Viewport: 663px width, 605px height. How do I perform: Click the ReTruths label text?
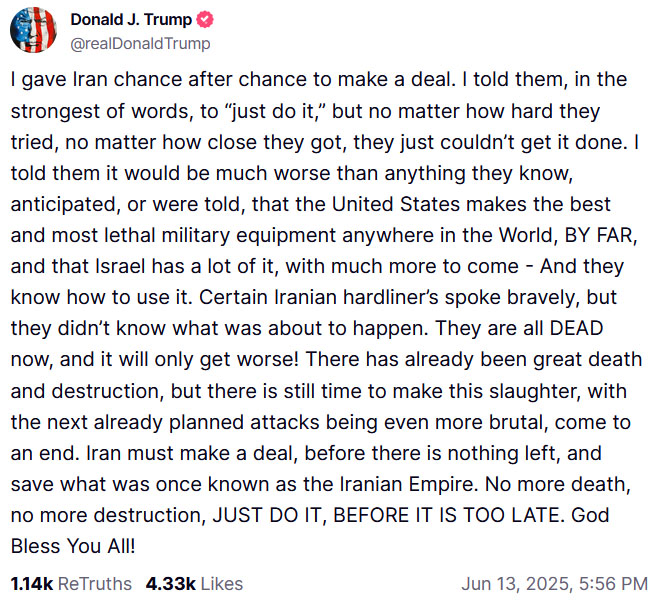pos(94,583)
